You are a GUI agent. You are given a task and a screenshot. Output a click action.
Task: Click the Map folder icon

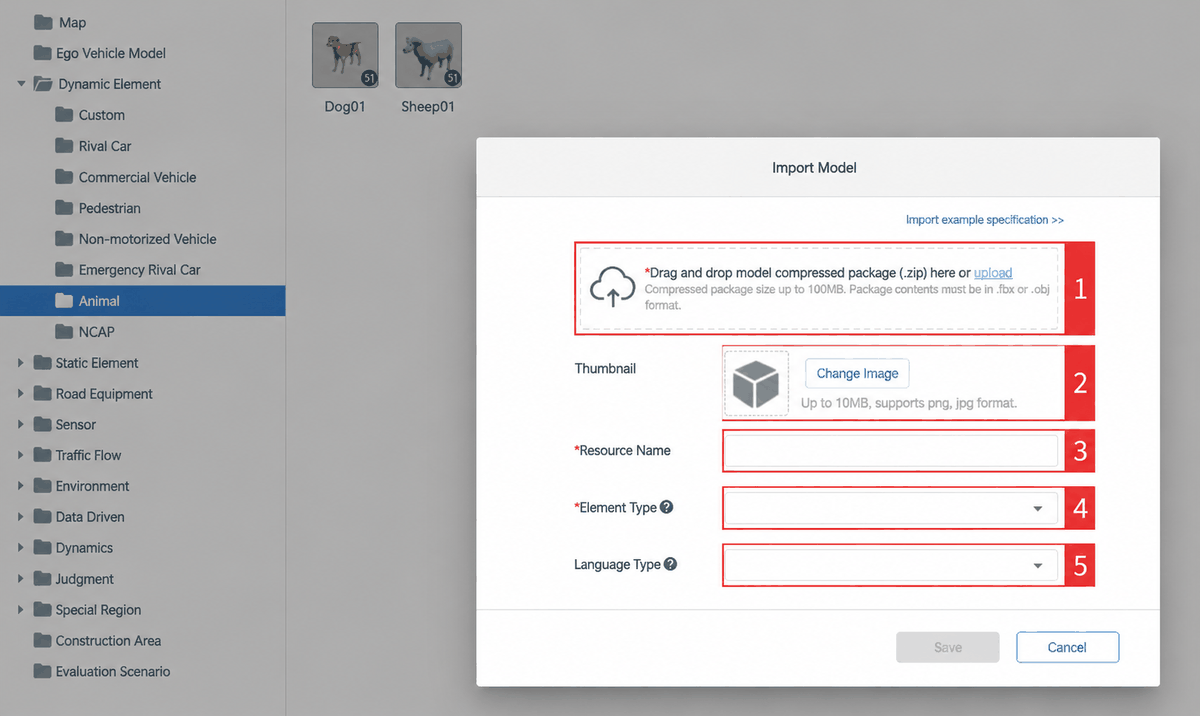(42, 22)
